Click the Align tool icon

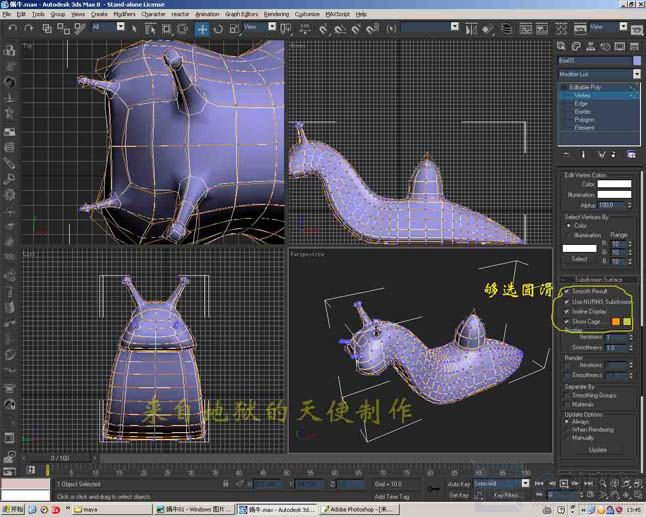click(488, 29)
